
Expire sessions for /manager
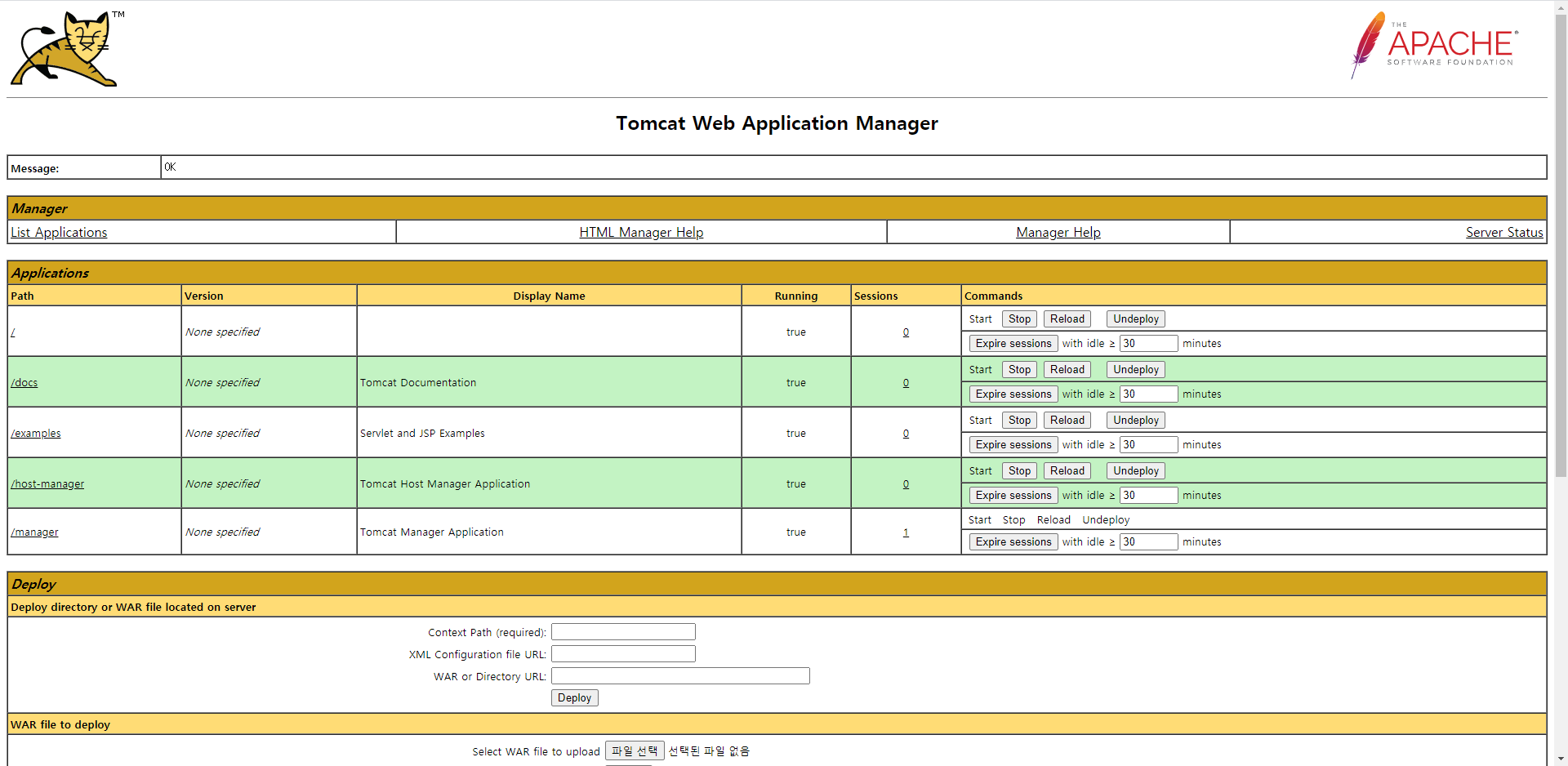(x=1013, y=542)
